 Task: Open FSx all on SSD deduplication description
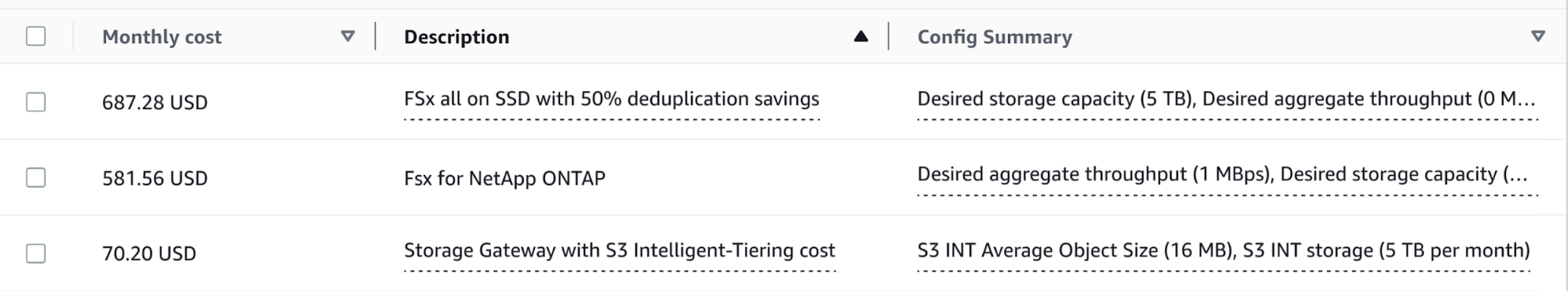tap(612, 100)
